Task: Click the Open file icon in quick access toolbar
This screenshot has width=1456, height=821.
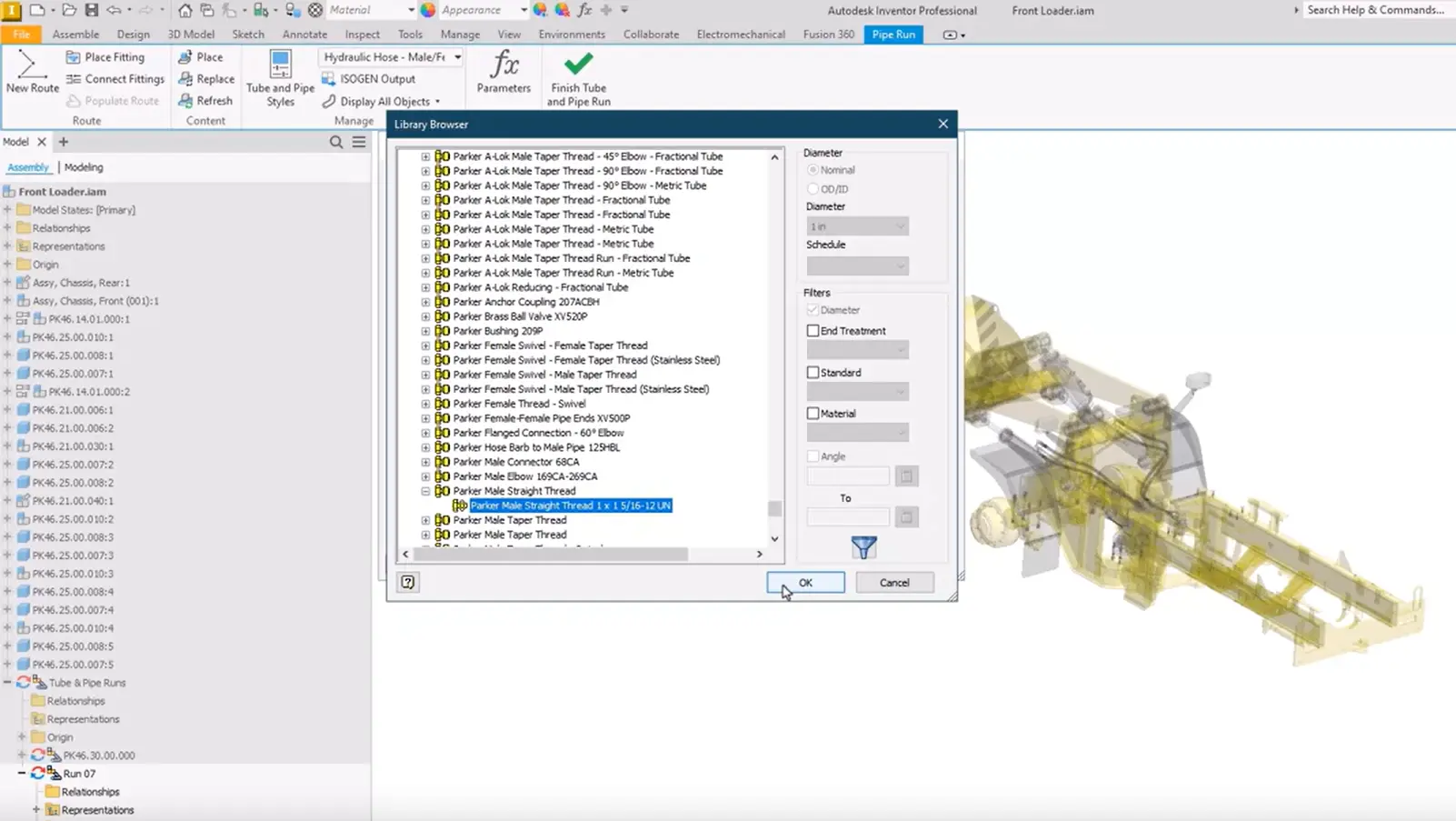Action: tap(69, 10)
